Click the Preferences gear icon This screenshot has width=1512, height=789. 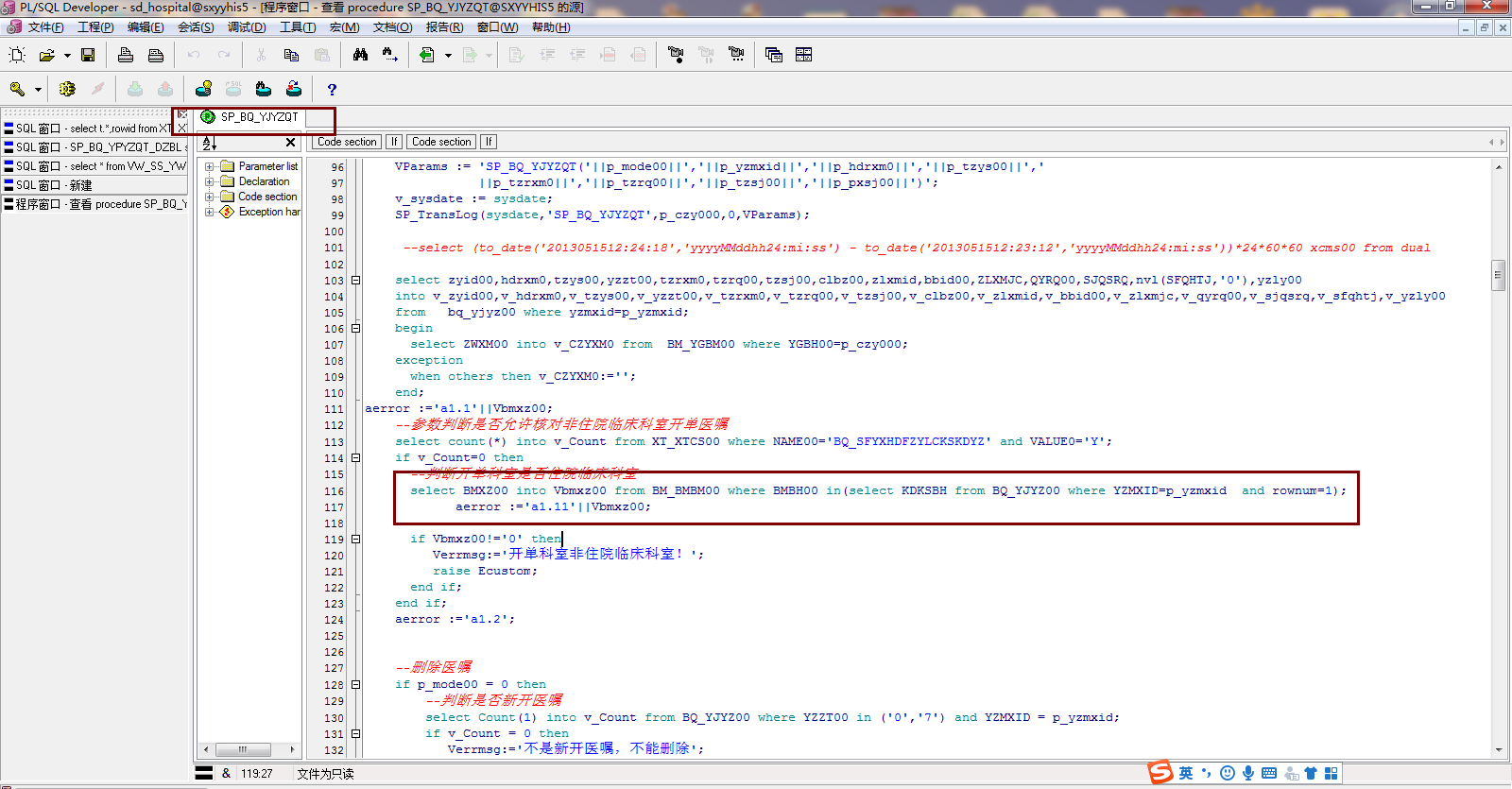tap(67, 89)
